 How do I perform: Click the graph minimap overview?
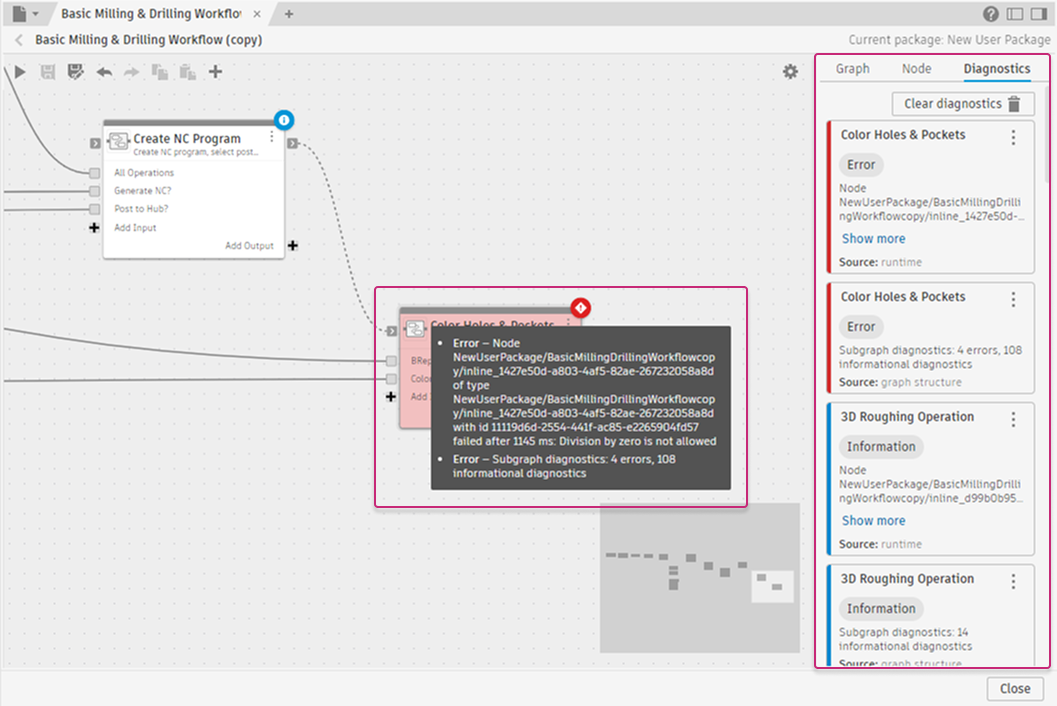700,578
